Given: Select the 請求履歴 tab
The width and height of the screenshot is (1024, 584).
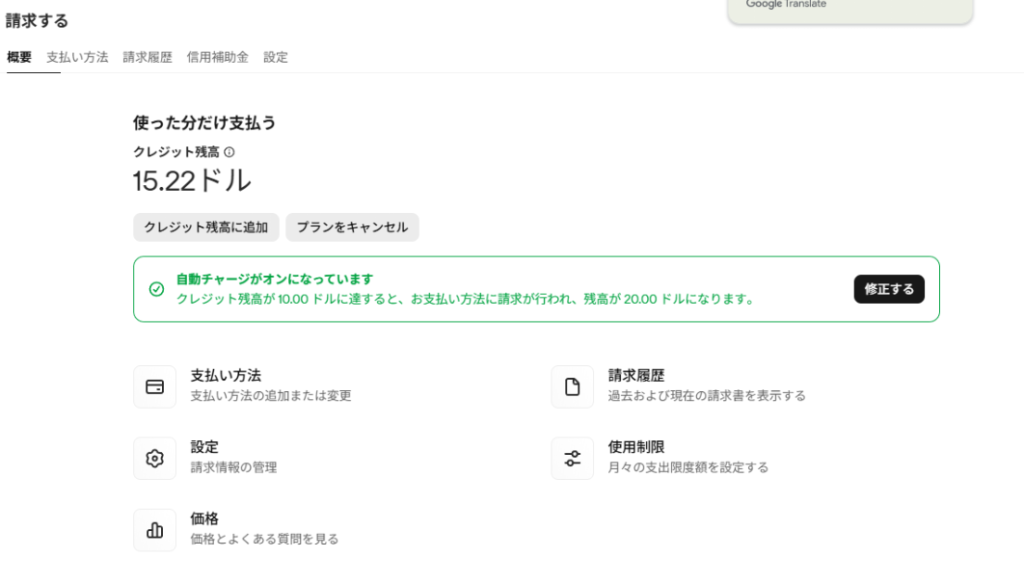Looking at the screenshot, I should coord(148,58).
